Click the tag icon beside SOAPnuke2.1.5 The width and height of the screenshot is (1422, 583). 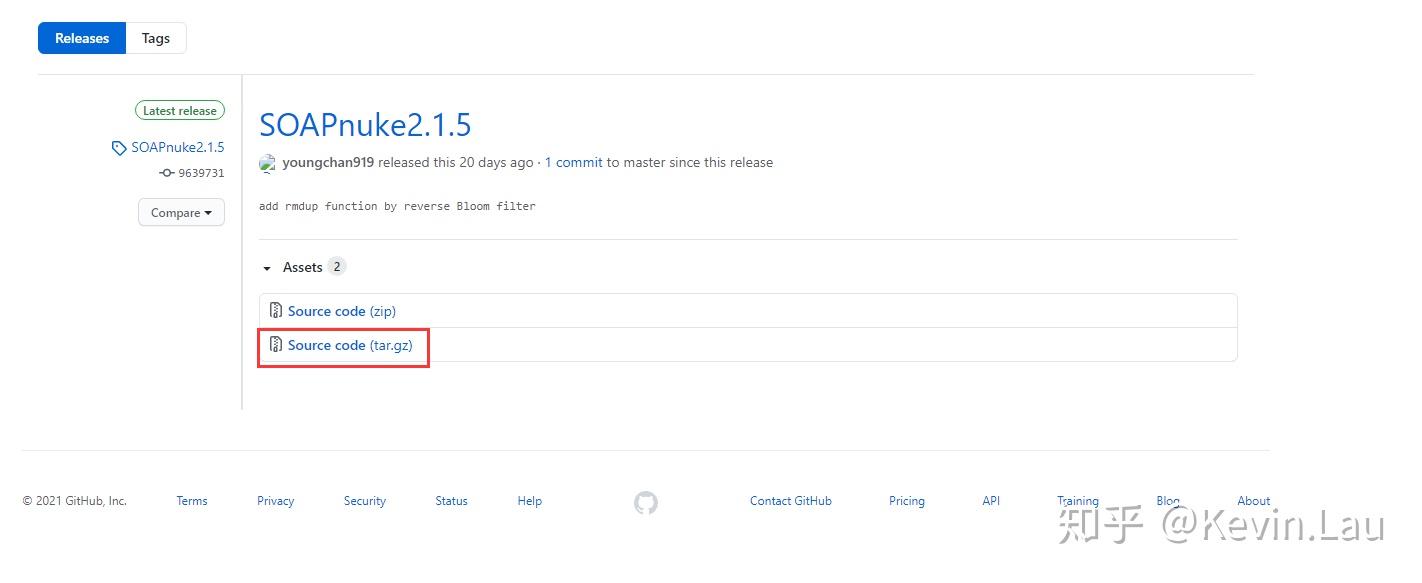[119, 148]
